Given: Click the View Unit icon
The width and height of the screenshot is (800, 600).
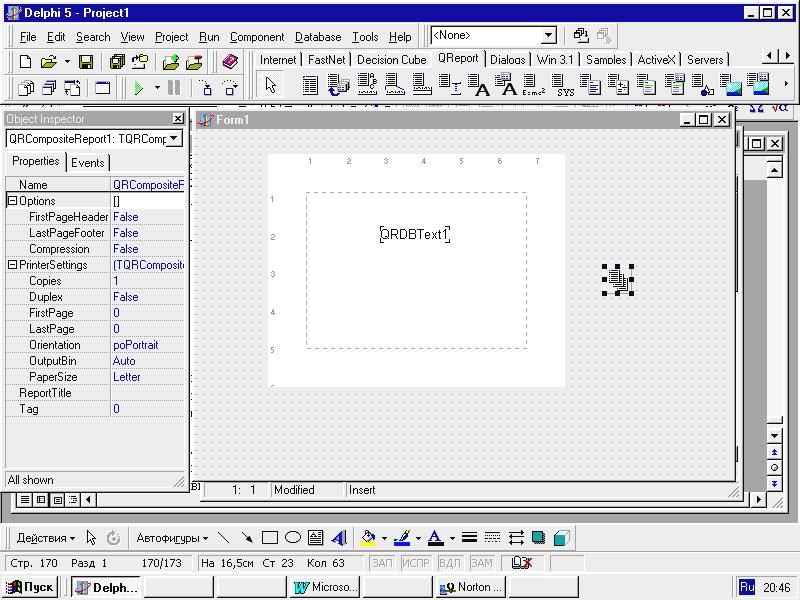Looking at the screenshot, I should coord(26,88).
